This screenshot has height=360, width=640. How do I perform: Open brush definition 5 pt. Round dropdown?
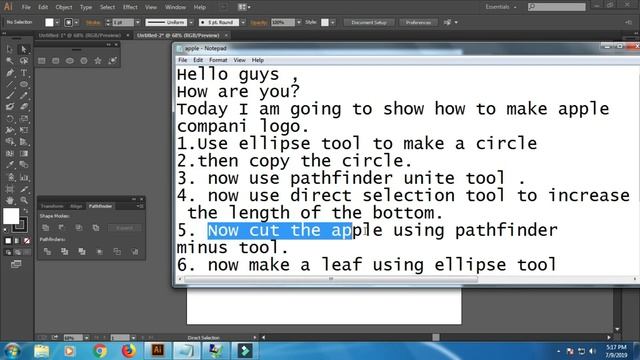tap(243, 22)
